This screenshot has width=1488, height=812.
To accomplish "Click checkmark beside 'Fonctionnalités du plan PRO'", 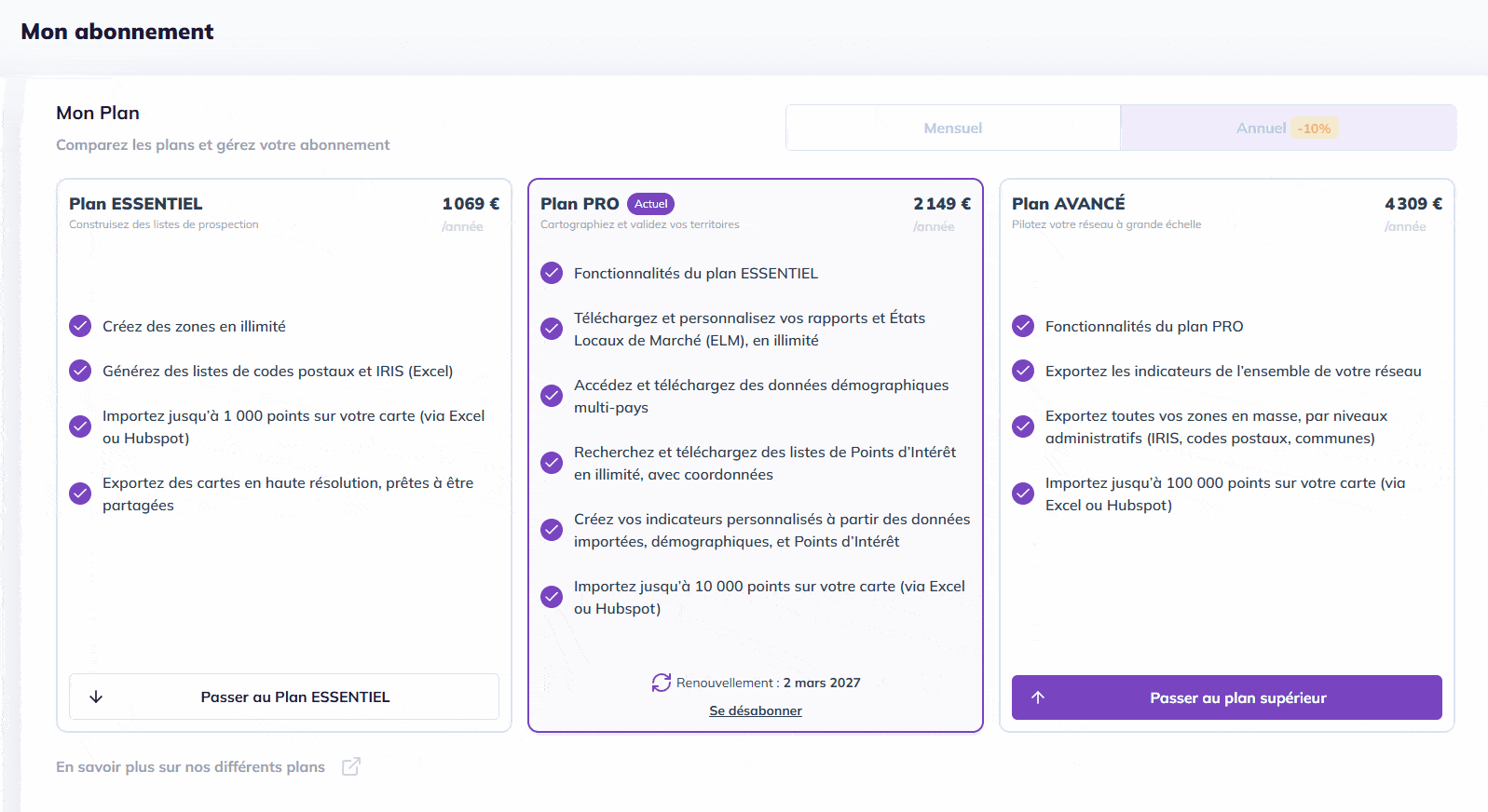I will pos(1023,326).
